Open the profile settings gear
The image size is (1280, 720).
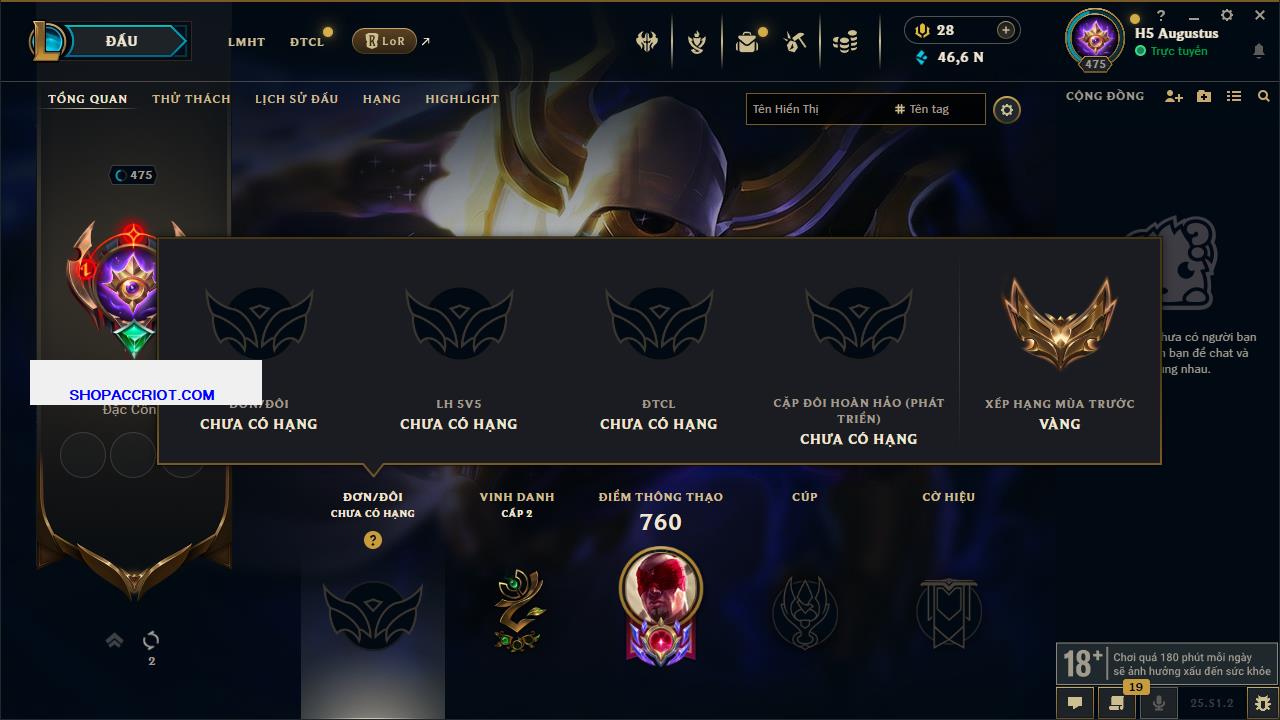point(1007,109)
